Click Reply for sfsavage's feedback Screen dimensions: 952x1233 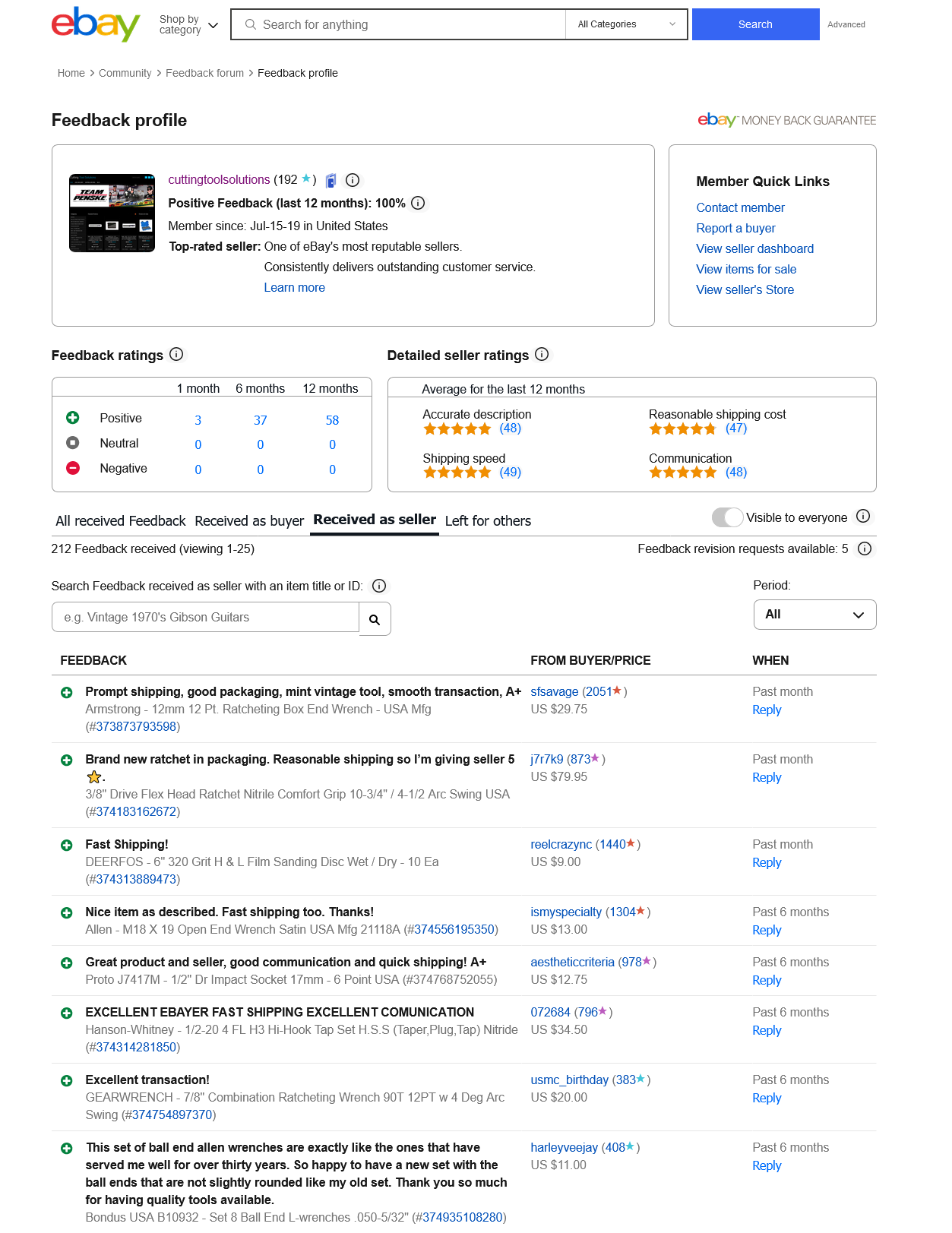click(767, 710)
